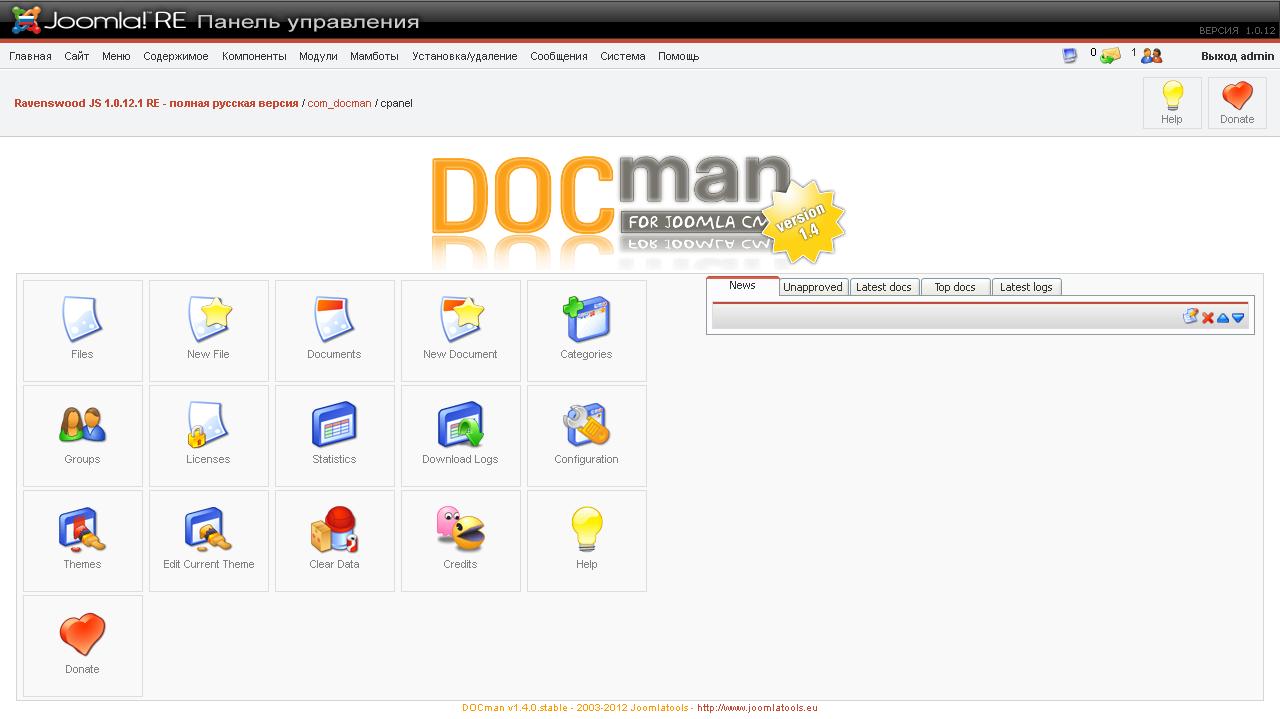Click the com_docman breadcrumb link
Image resolution: width=1280 pixels, height=719 pixels.
(x=339, y=103)
